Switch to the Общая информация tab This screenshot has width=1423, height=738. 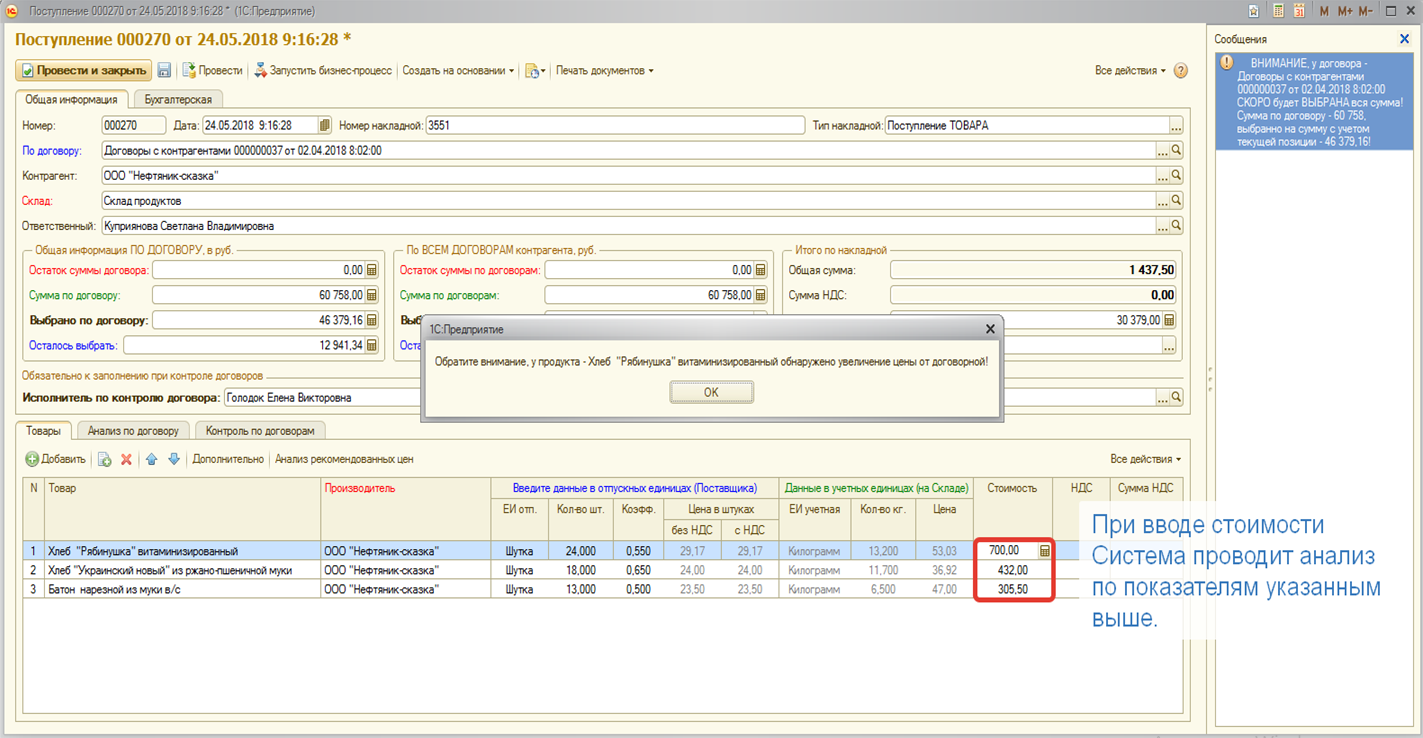71,99
